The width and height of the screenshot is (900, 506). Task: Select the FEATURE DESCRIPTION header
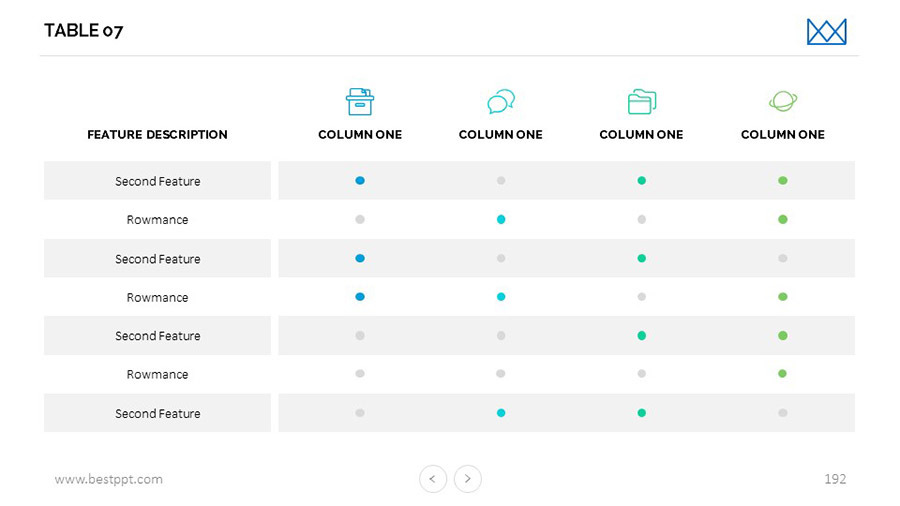(x=157, y=135)
